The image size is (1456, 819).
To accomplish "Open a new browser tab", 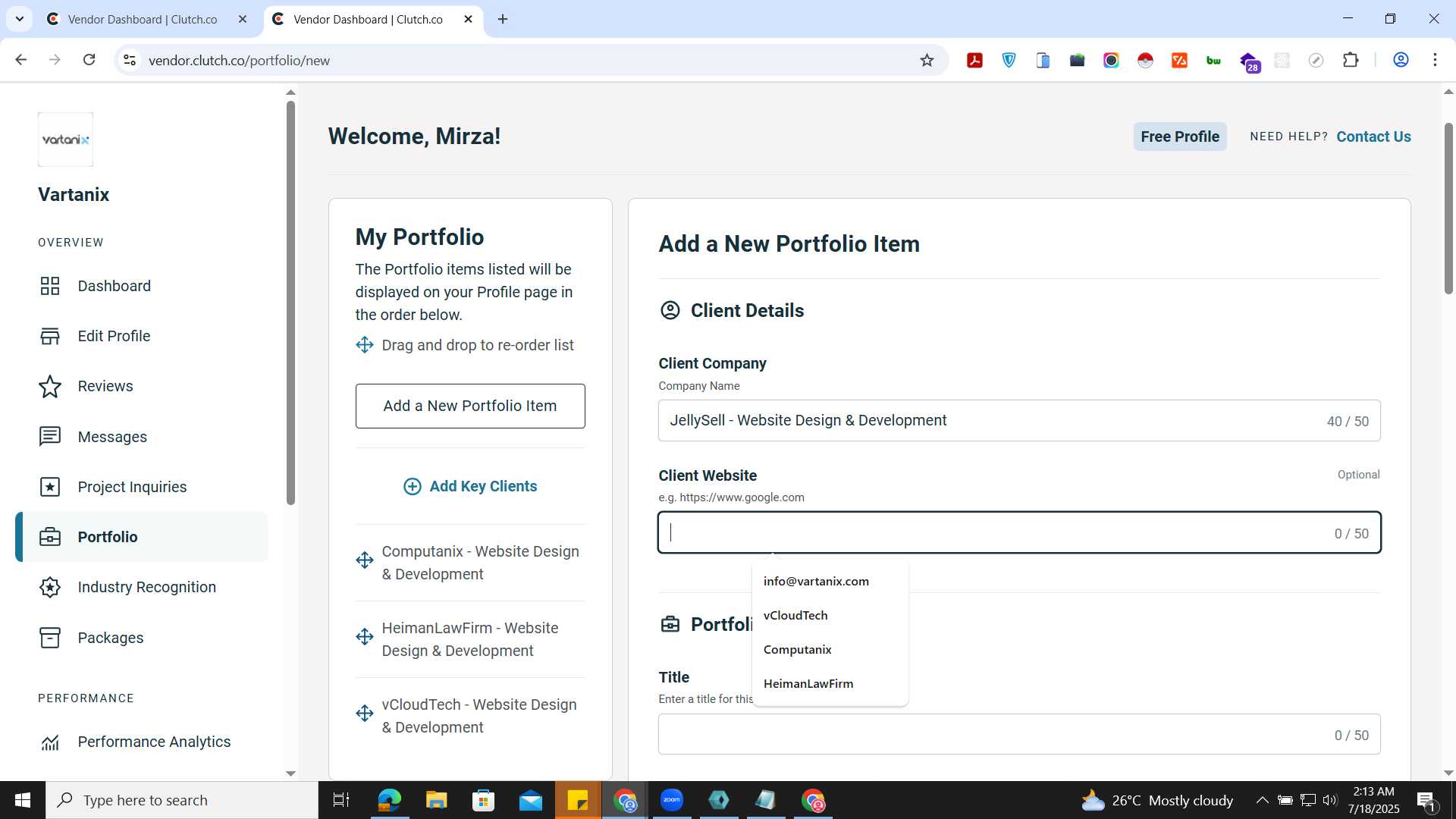I will tap(503, 20).
